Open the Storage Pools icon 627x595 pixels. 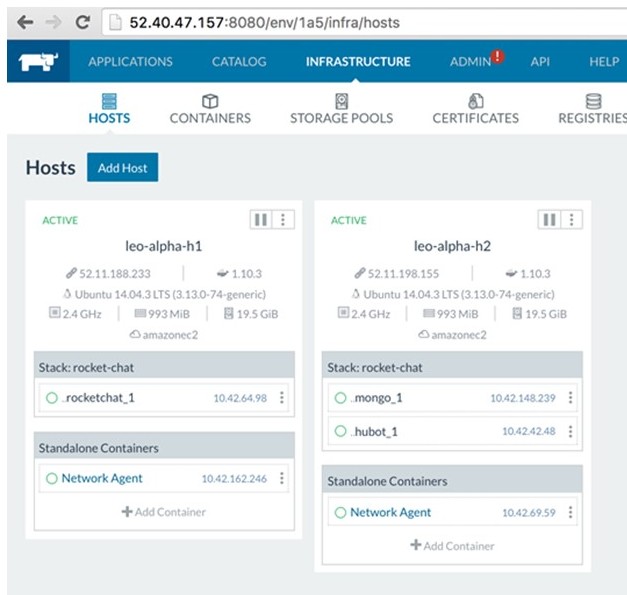341,101
